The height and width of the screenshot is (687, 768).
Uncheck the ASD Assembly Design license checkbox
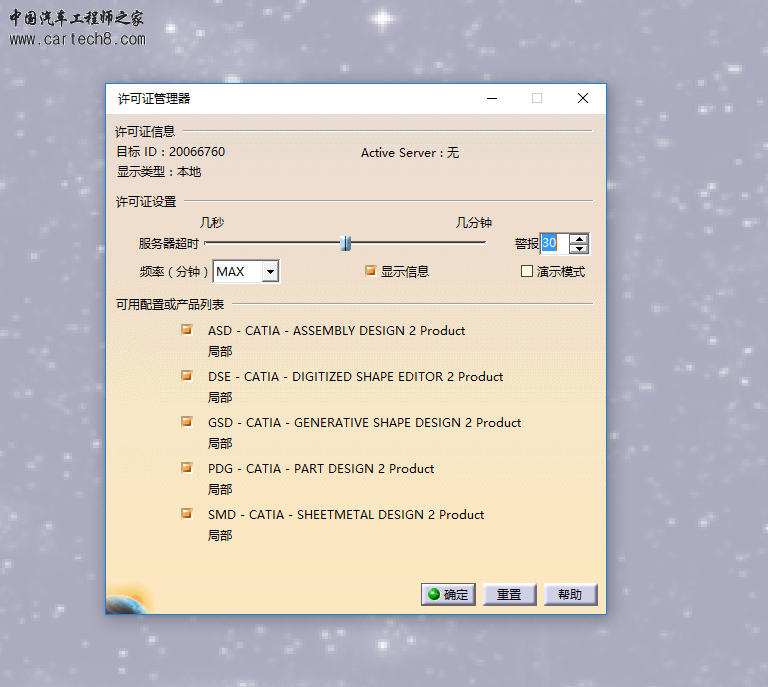[x=187, y=330]
